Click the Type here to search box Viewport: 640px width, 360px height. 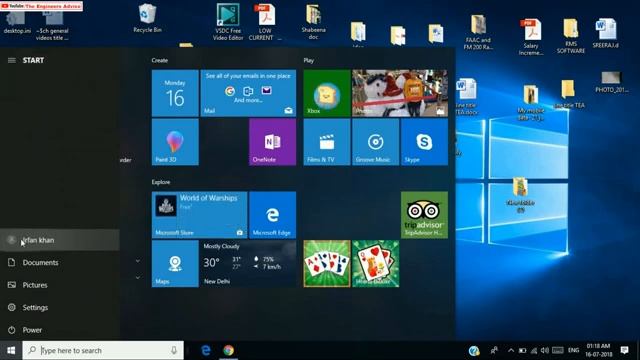pos(103,350)
